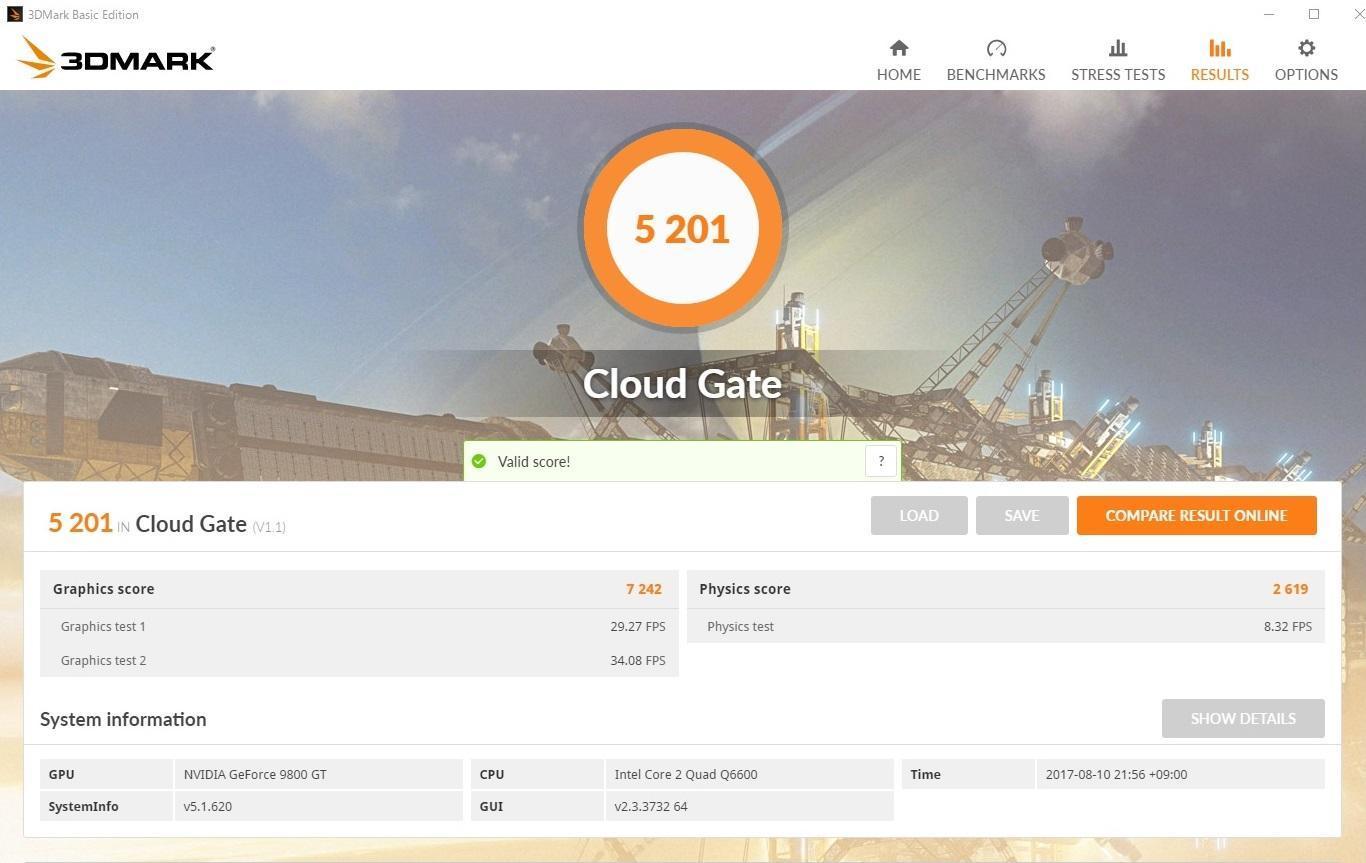Click the v5.1.620 SystemInfo value

(x=318, y=806)
